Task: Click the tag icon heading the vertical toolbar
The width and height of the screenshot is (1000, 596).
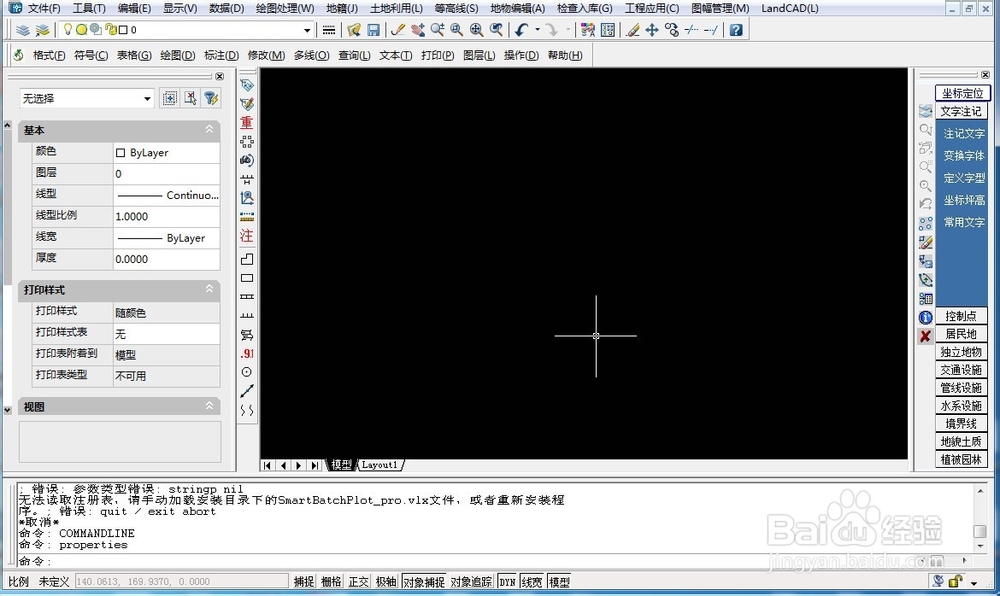Action: coord(247,85)
